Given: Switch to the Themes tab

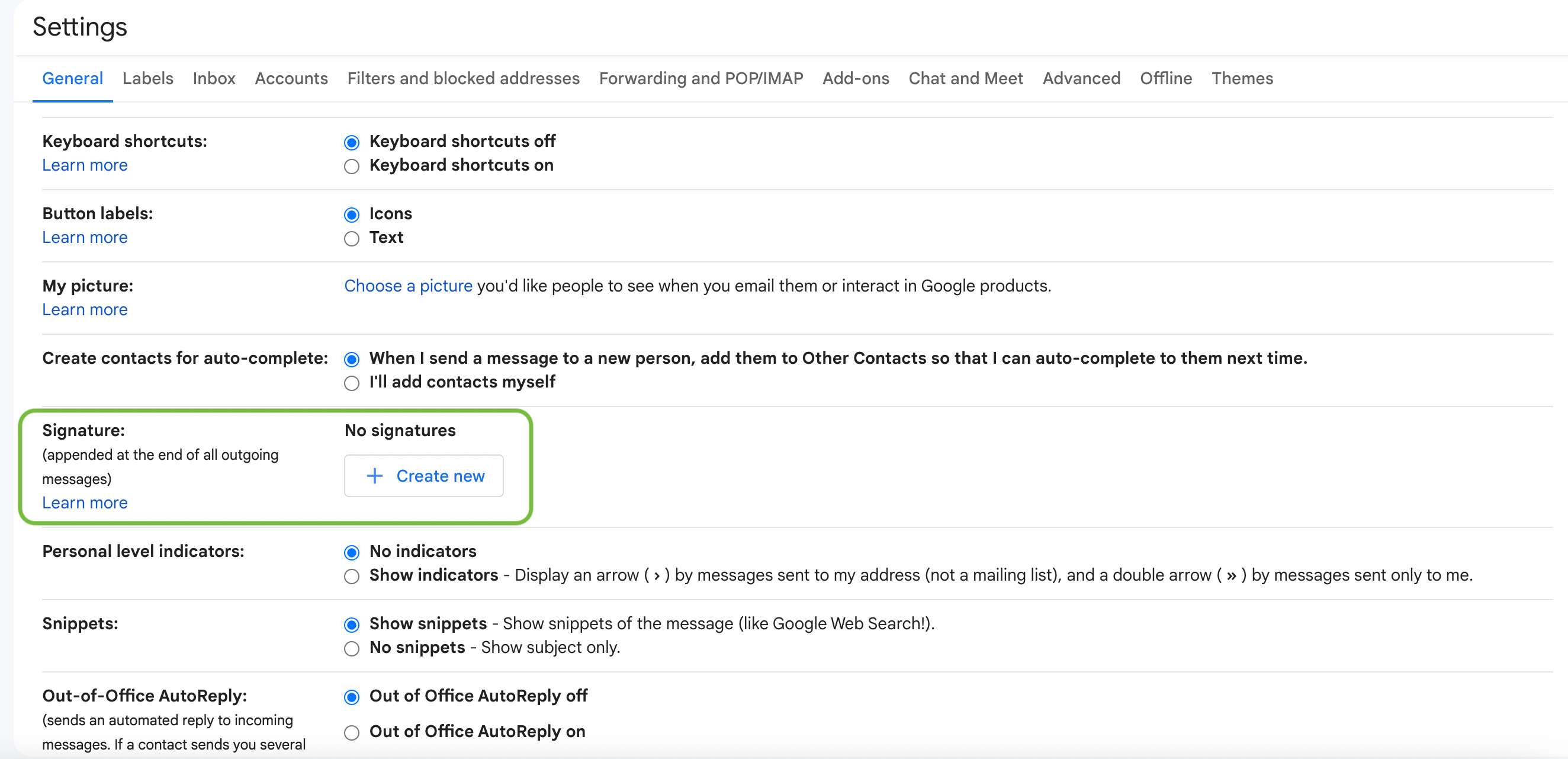Looking at the screenshot, I should click(x=1242, y=78).
